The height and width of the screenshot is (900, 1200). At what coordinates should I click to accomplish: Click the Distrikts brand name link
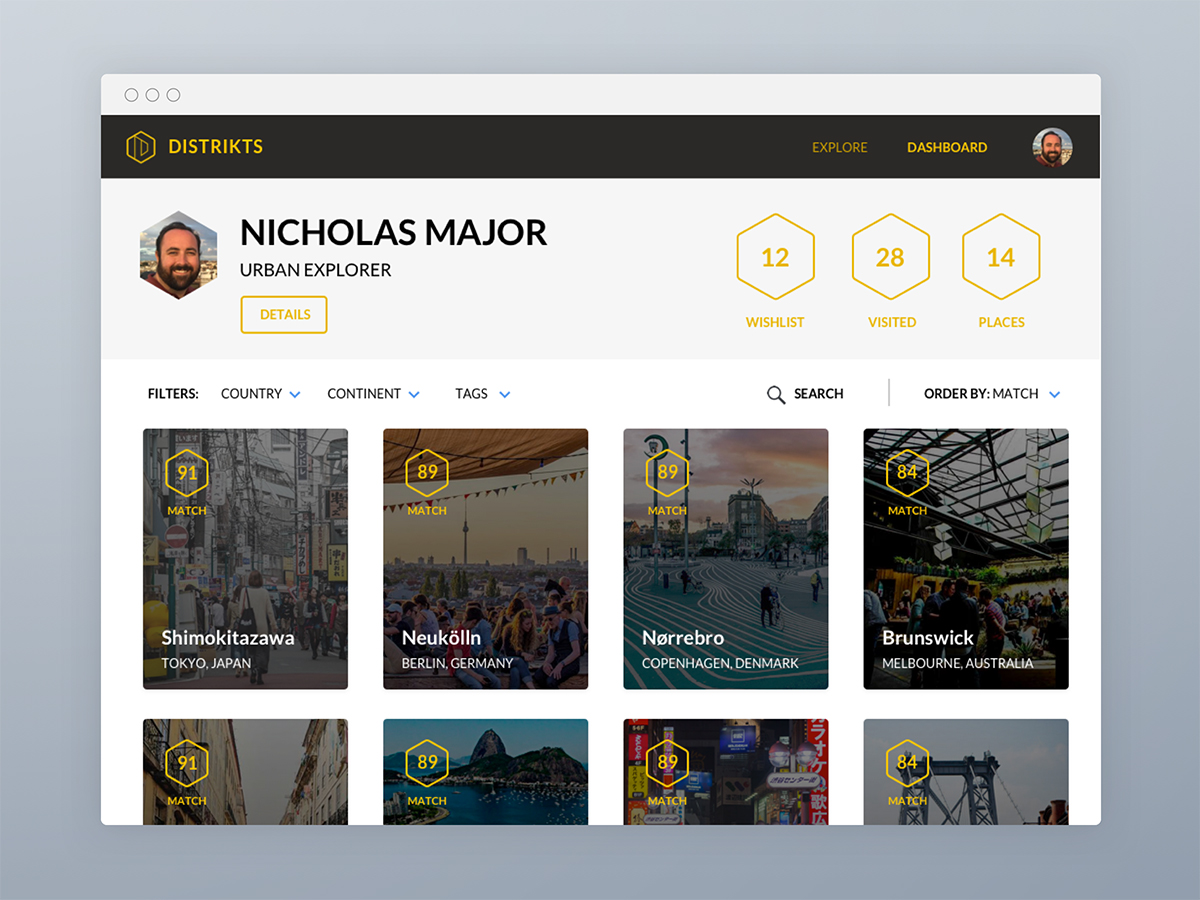[215, 147]
